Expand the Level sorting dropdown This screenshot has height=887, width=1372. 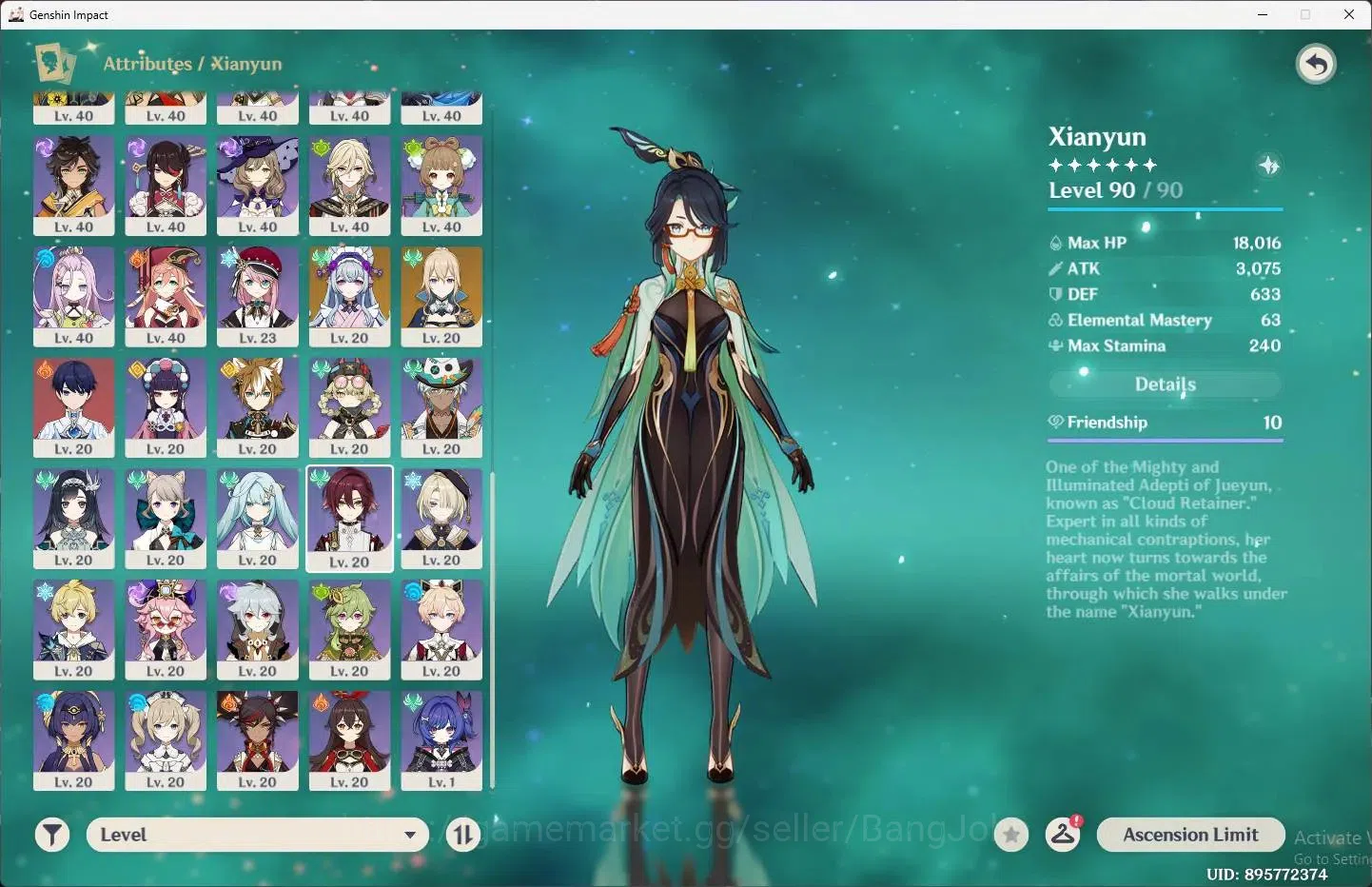coord(258,835)
